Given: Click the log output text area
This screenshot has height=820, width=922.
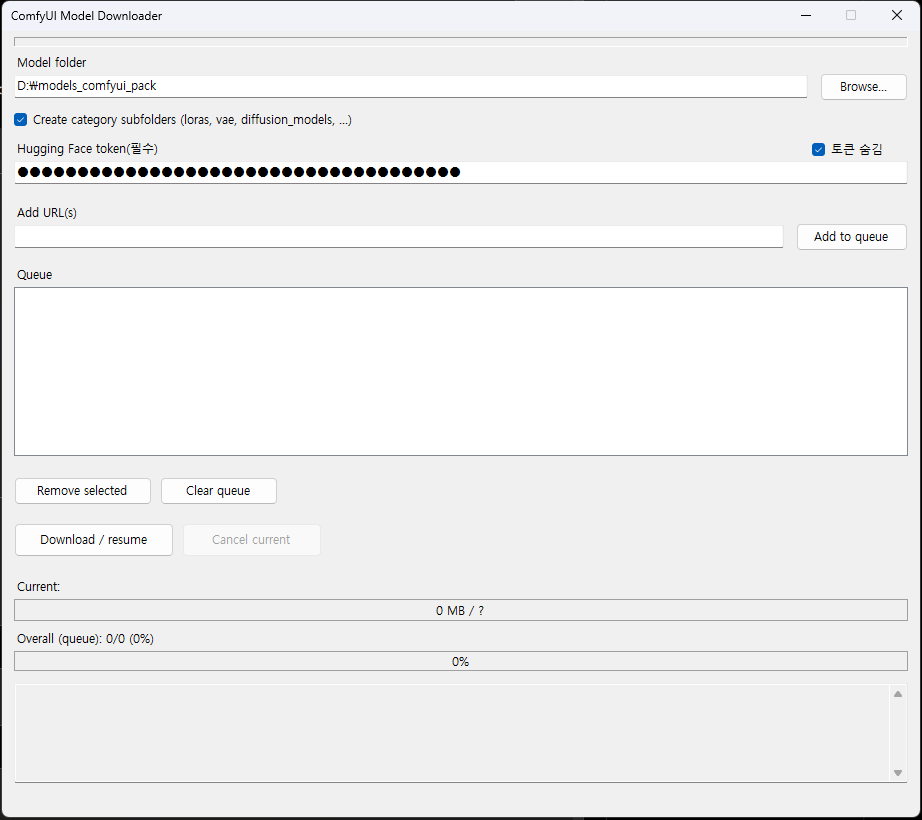Looking at the screenshot, I should point(452,733).
